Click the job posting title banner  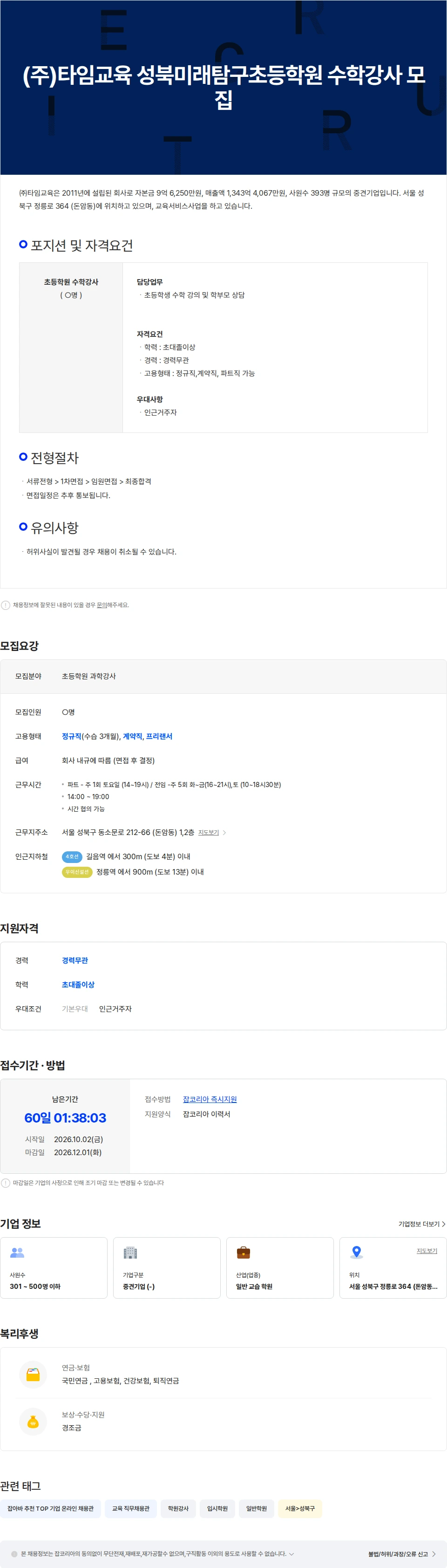(x=223, y=87)
